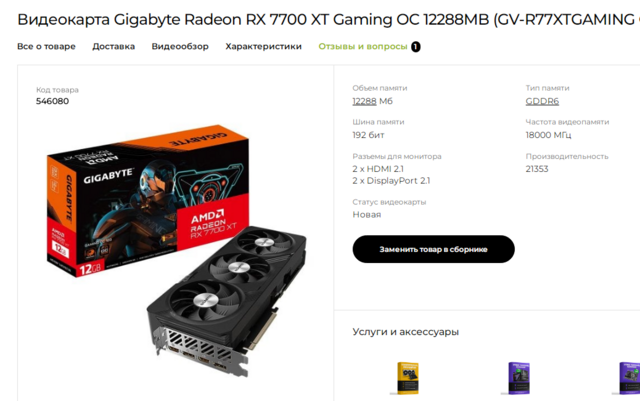The height and width of the screenshot is (401, 640).
Task: Click the '12288' memory size link
Action: (x=364, y=101)
